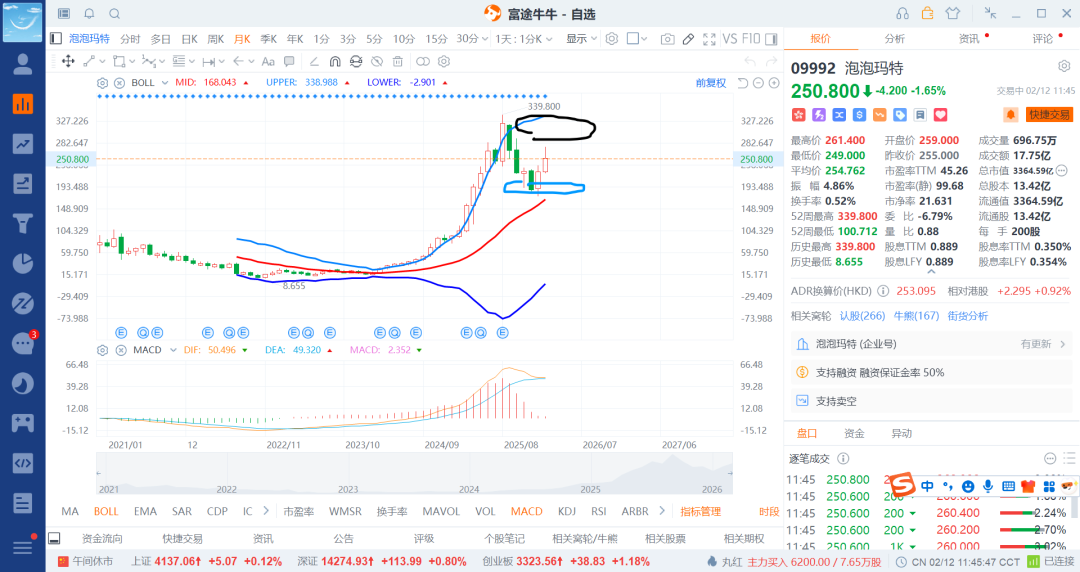Toggle the bottom panel collapse icon
Image resolution: width=1080 pixels, height=572 pixels.
pos(54,539)
